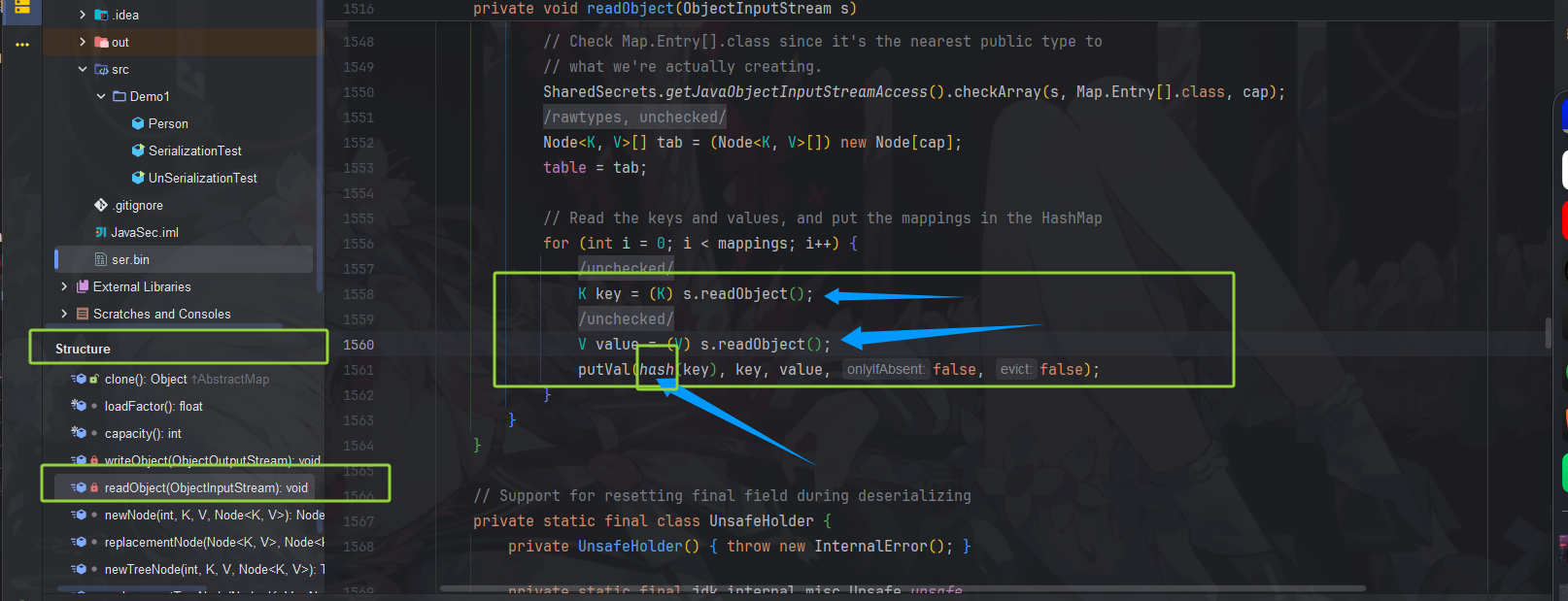Click the Person class icon
1568x601 pixels.
pos(138,123)
